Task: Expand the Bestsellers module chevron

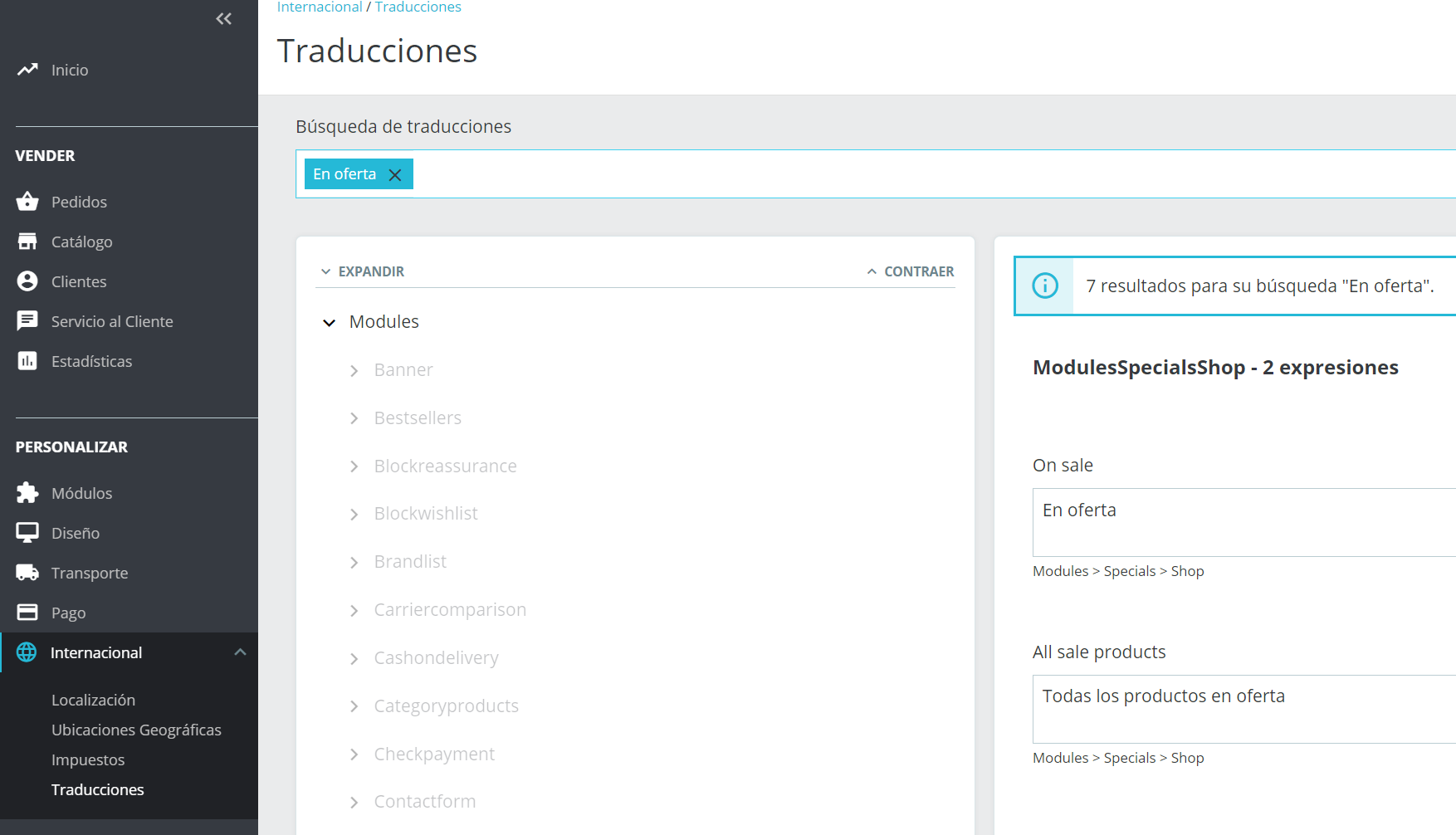Action: pos(354,418)
